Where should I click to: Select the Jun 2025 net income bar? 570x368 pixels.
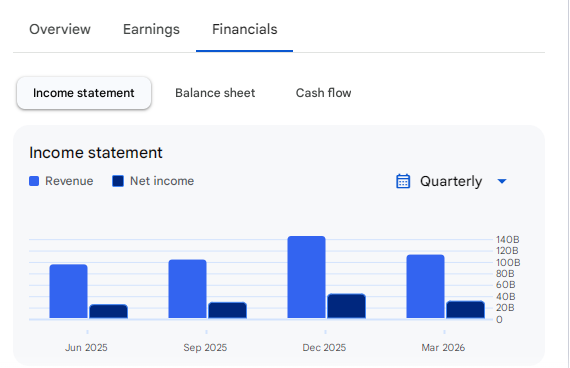click(x=108, y=312)
